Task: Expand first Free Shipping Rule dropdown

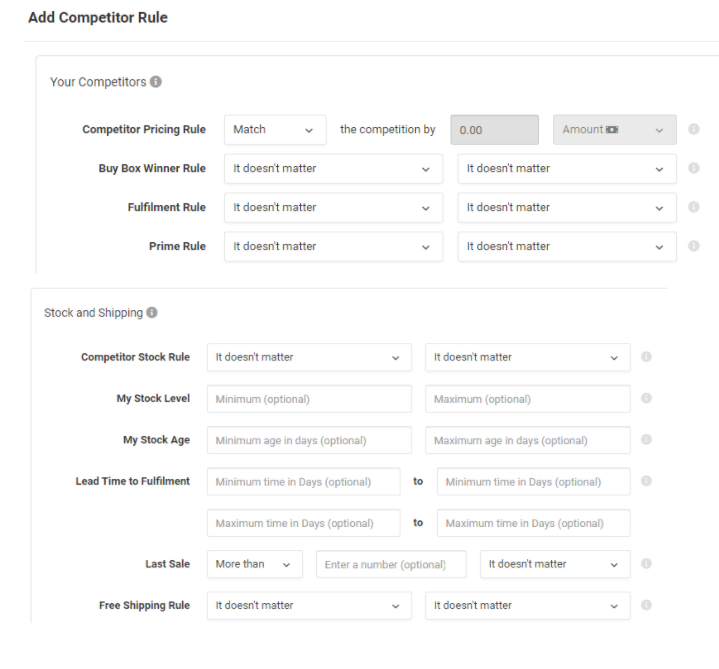Action: 309,606
